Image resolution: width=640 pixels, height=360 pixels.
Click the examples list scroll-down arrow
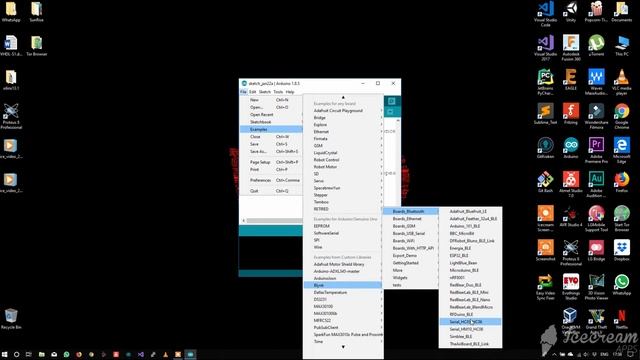click(343, 347)
